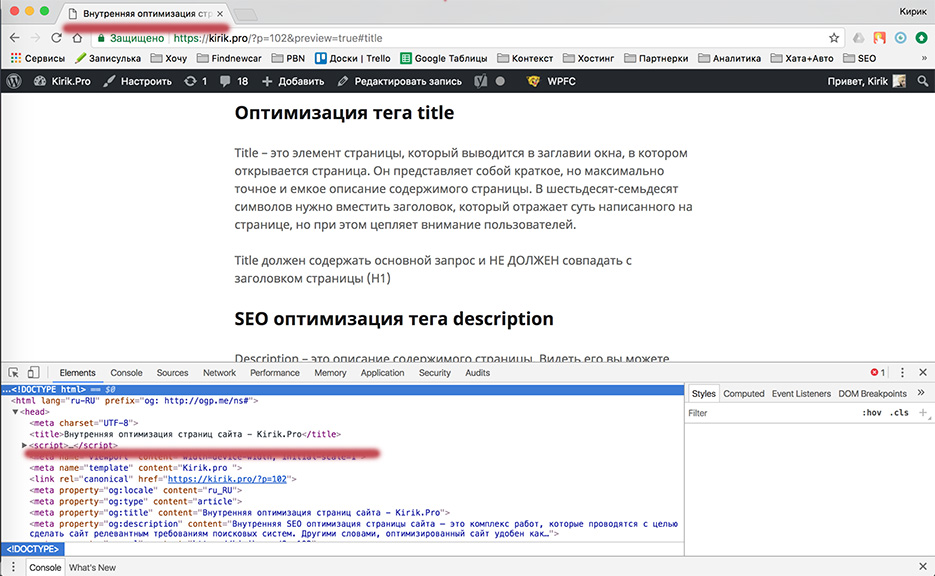
Task: Switch to the Computed sidebar tab
Action: pos(744,394)
